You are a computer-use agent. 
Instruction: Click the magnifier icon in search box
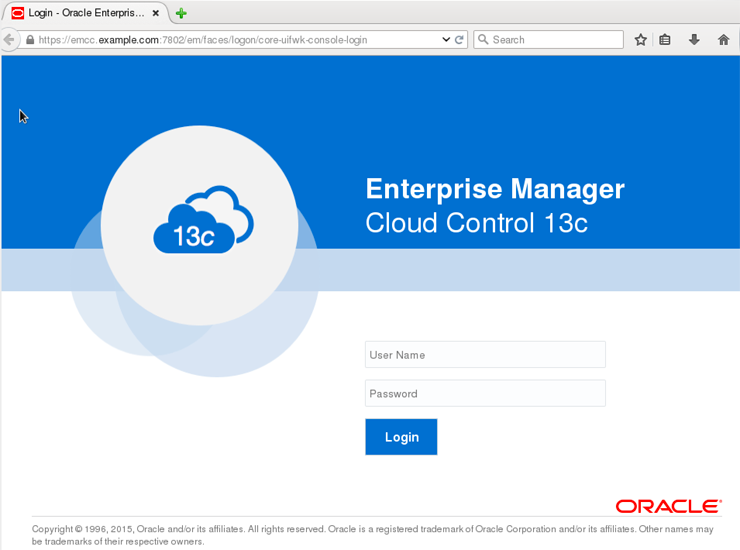(483, 39)
